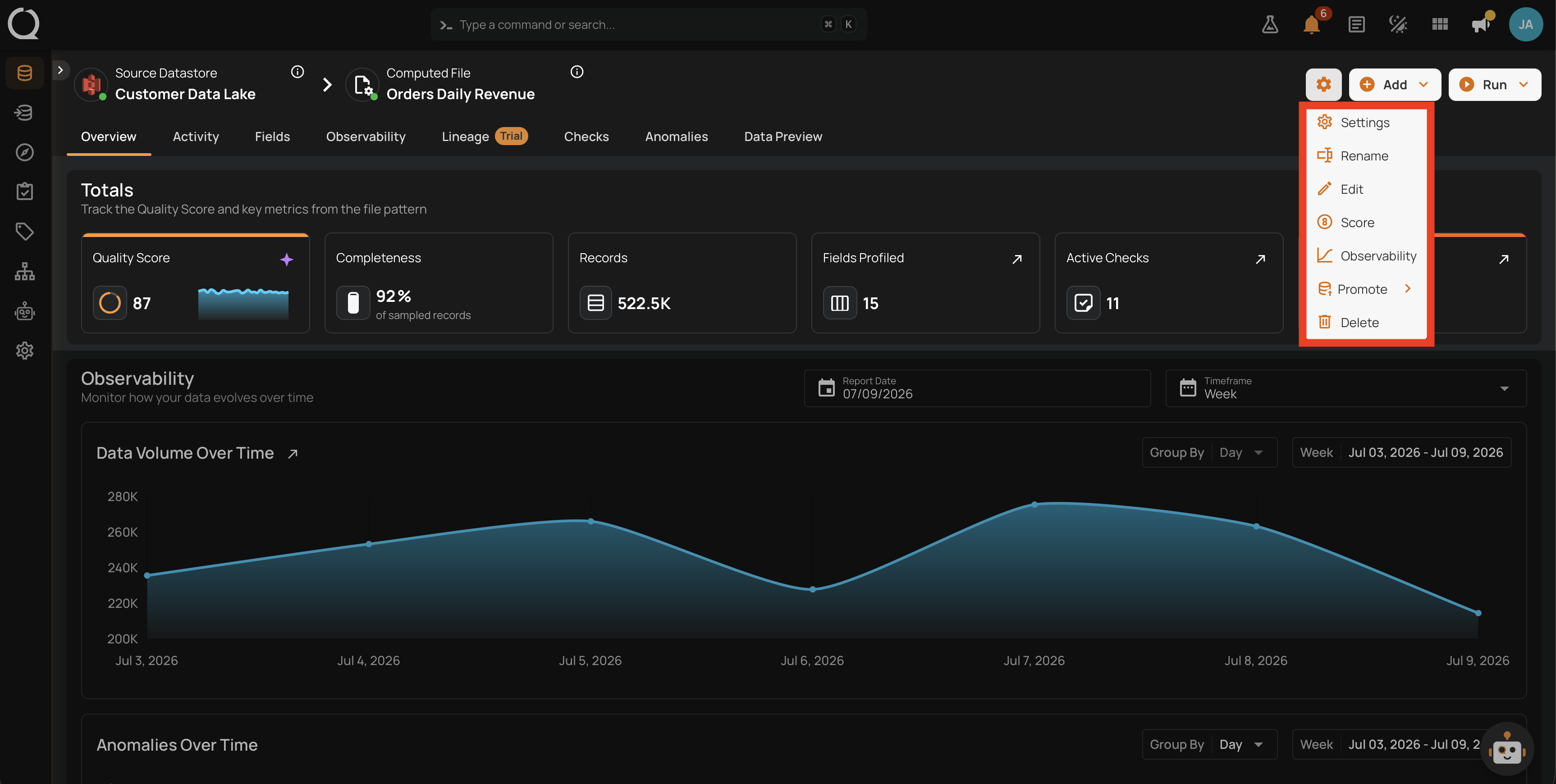Click the Run button

[1494, 85]
